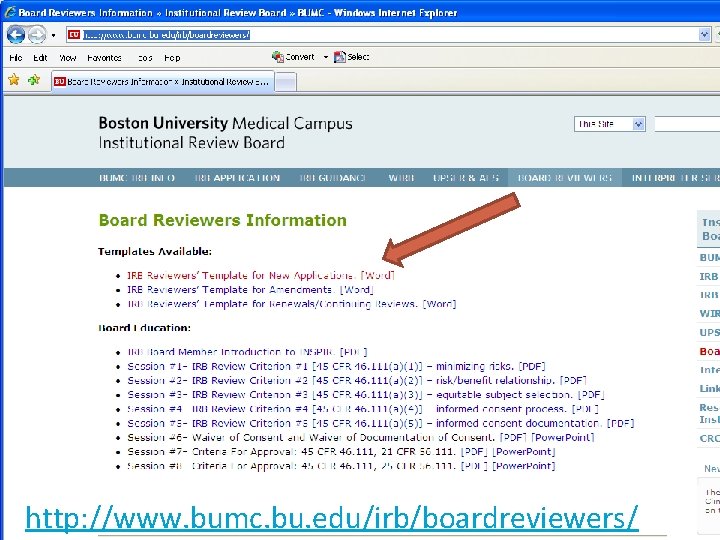
Task: Open Session #2 risk/benefit relationship link
Action: (x=357, y=381)
